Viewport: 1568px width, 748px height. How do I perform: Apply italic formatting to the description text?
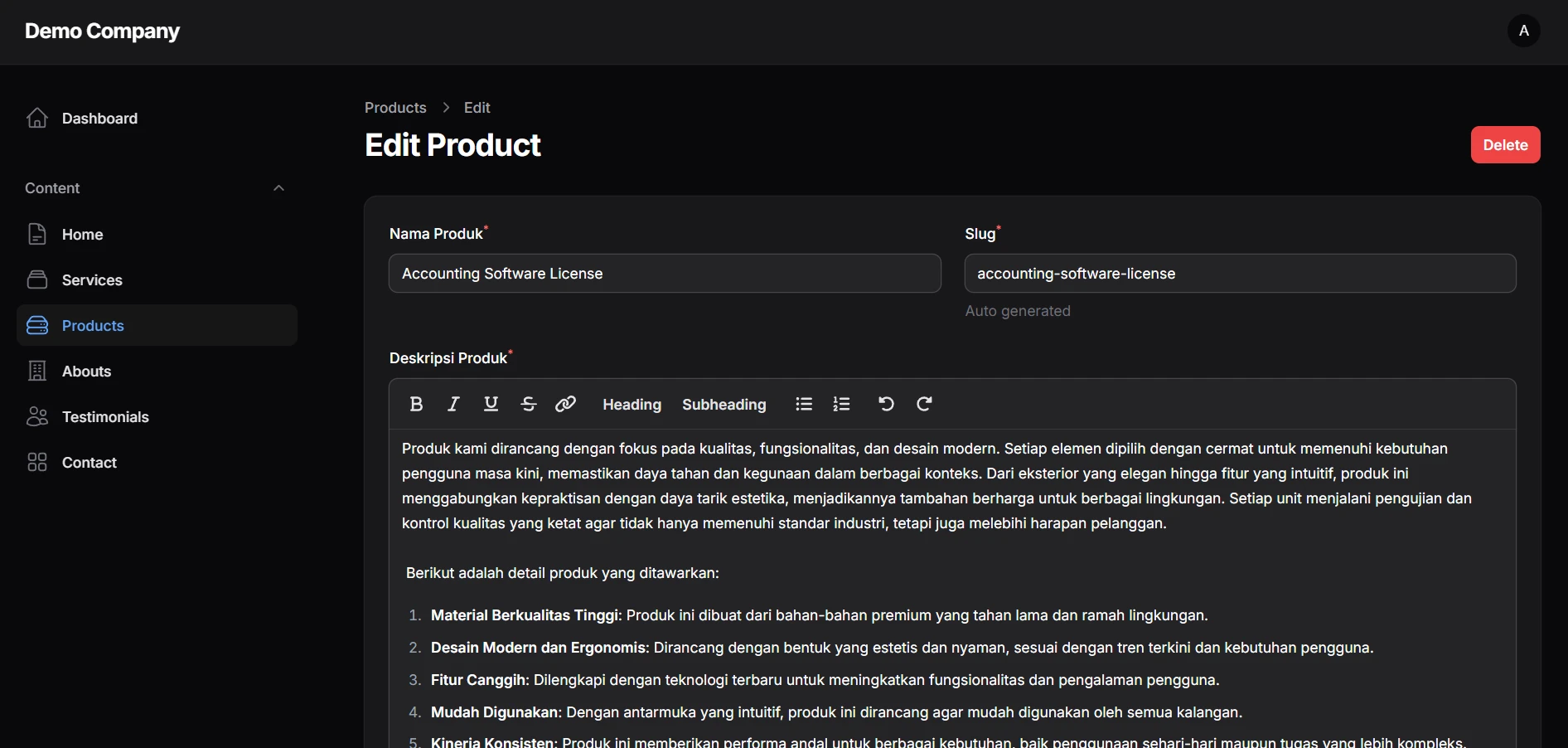point(453,404)
